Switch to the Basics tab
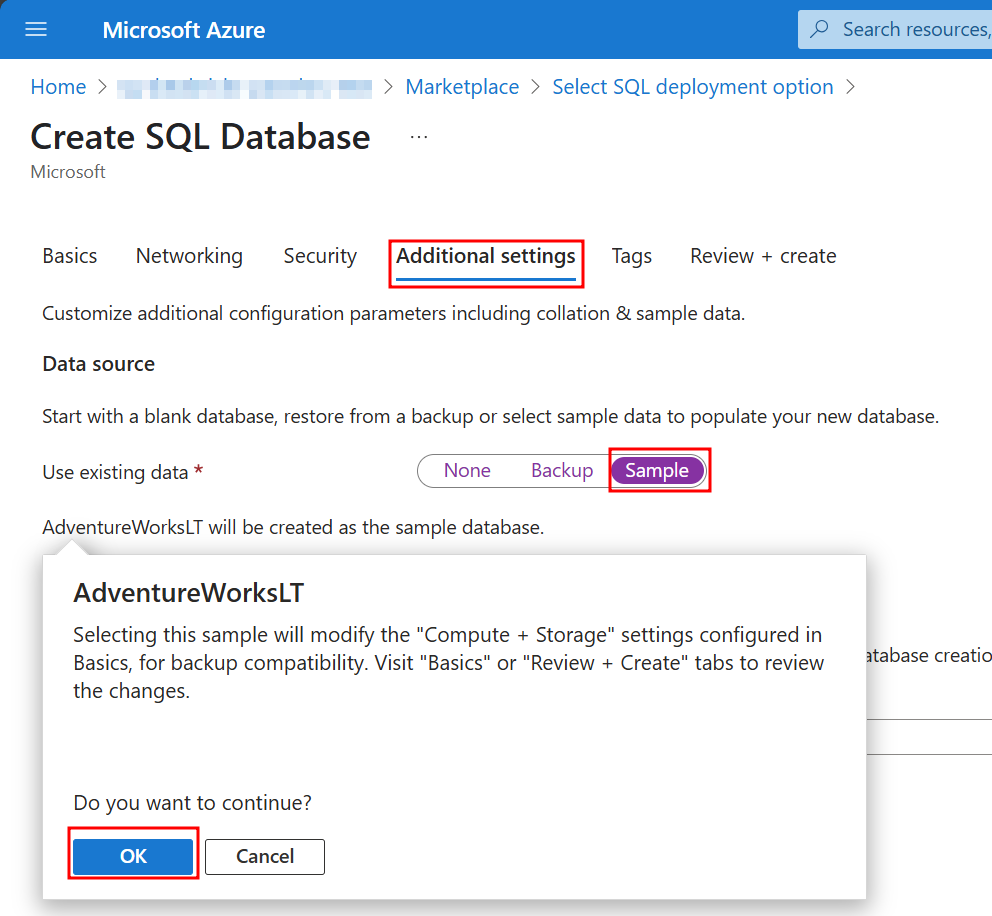Viewport: 992px width, 916px height. pos(70,256)
